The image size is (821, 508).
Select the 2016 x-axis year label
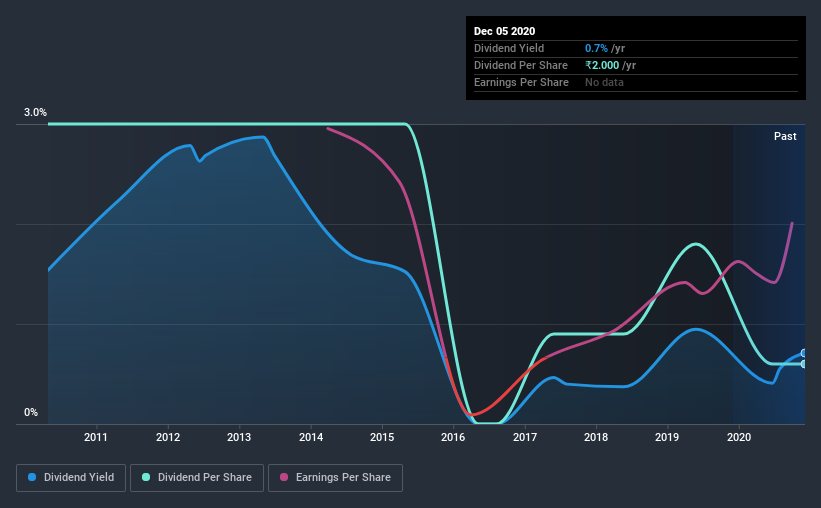(x=453, y=437)
